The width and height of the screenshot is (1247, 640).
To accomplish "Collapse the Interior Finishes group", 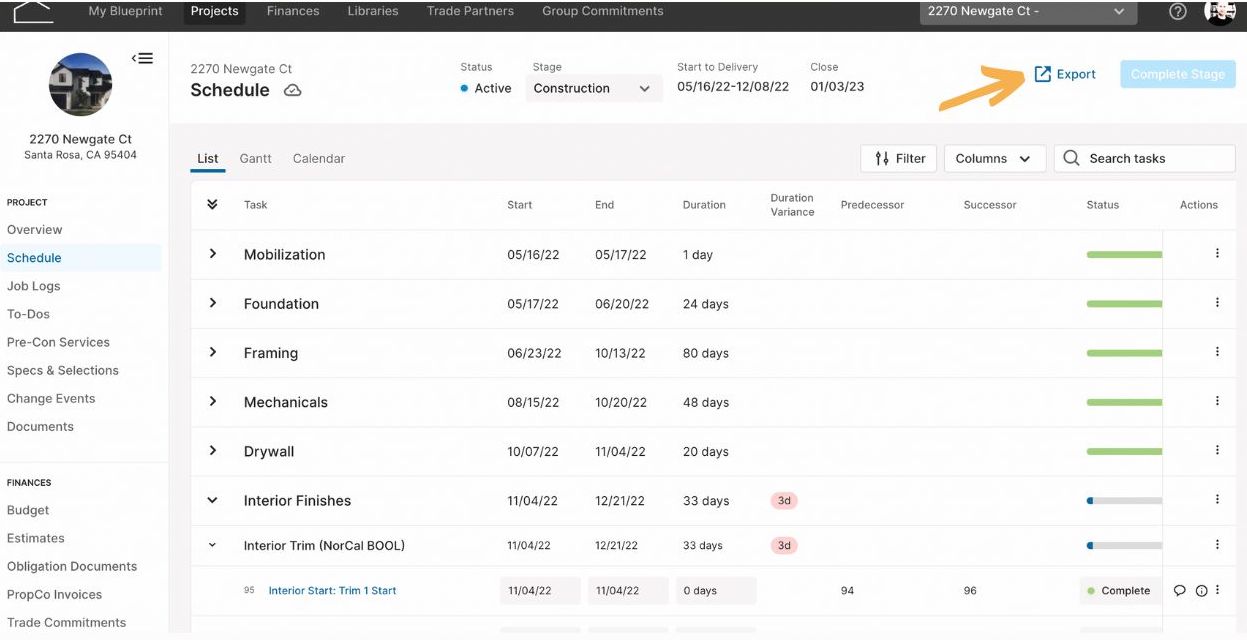I will click(212, 500).
